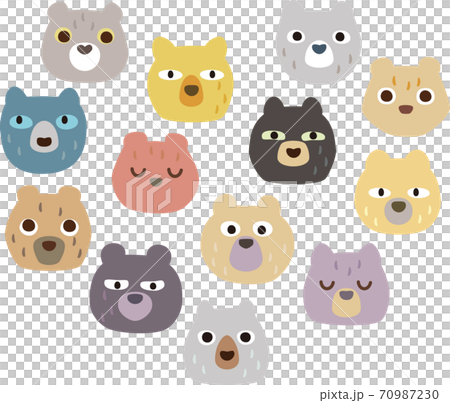Choose the gray bear with brown muzzle
This screenshot has width=450, height=403.
(x=226, y=342)
